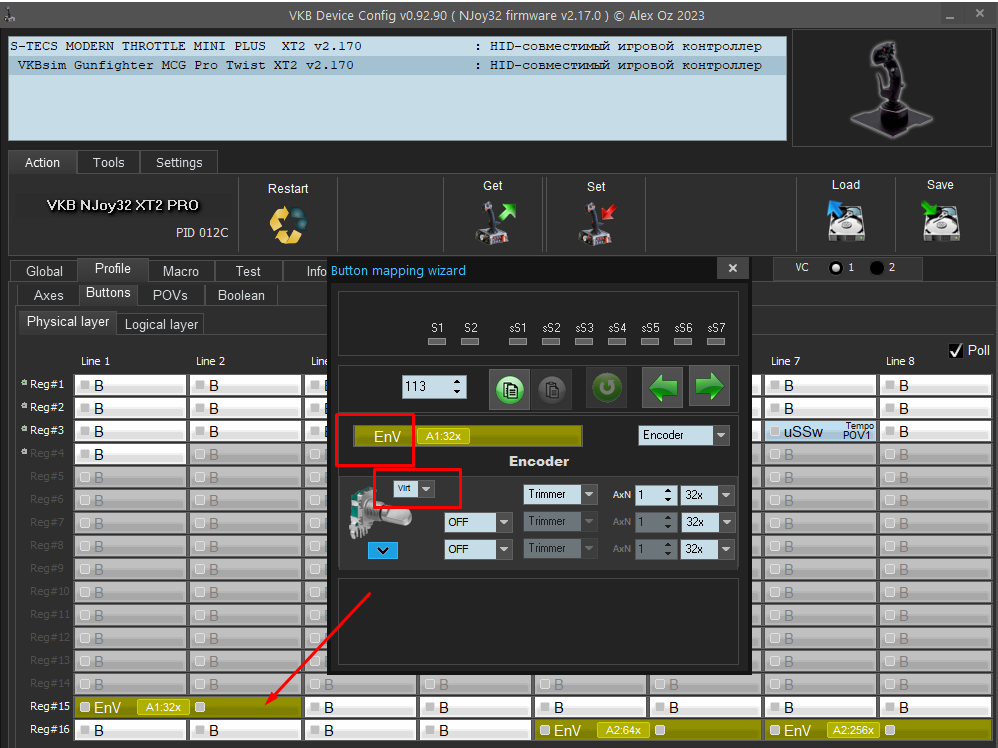Open the first Trimmer mode dropdown
Viewport: 998px width, 748px height.
pos(589,494)
